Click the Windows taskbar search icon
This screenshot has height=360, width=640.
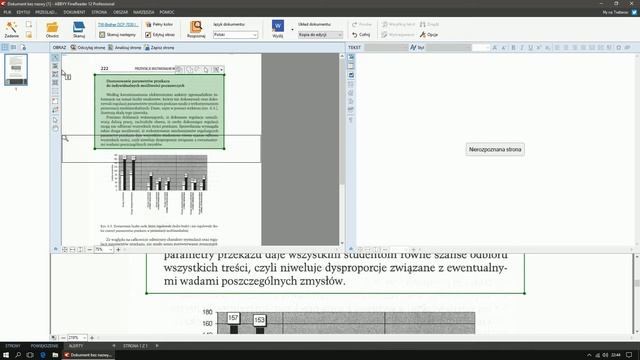[x=18, y=355]
